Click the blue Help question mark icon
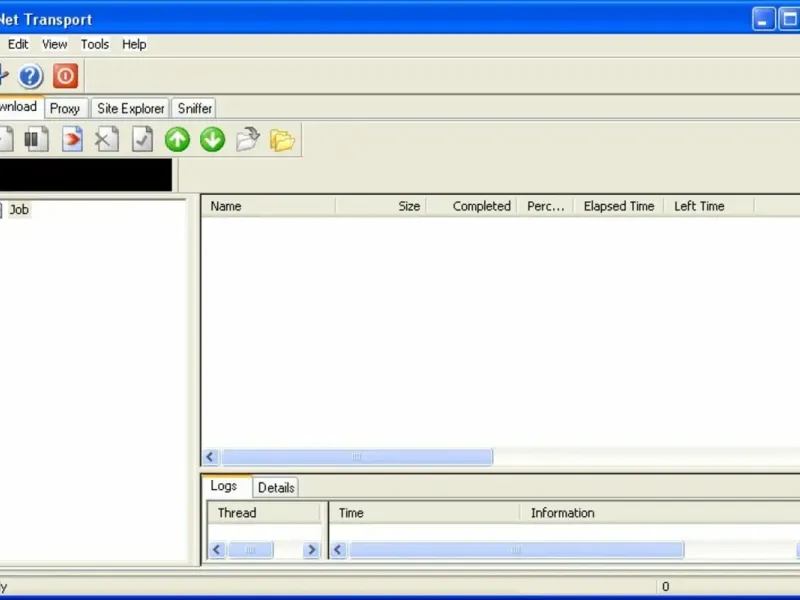Screen dimensions: 800x600 tap(30, 76)
